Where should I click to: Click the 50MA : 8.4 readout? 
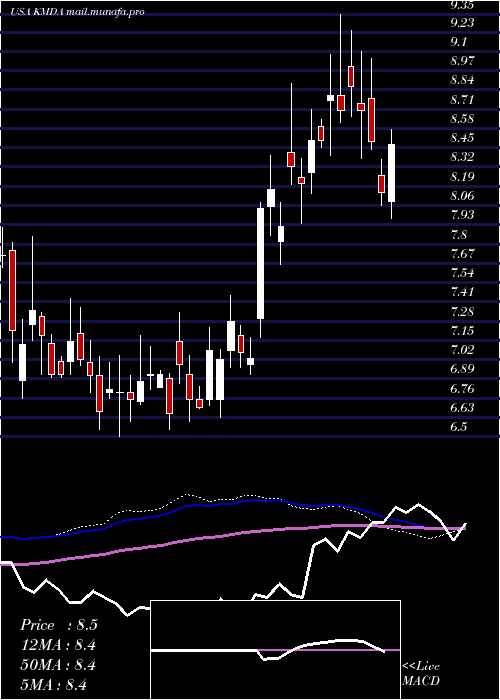(58, 665)
